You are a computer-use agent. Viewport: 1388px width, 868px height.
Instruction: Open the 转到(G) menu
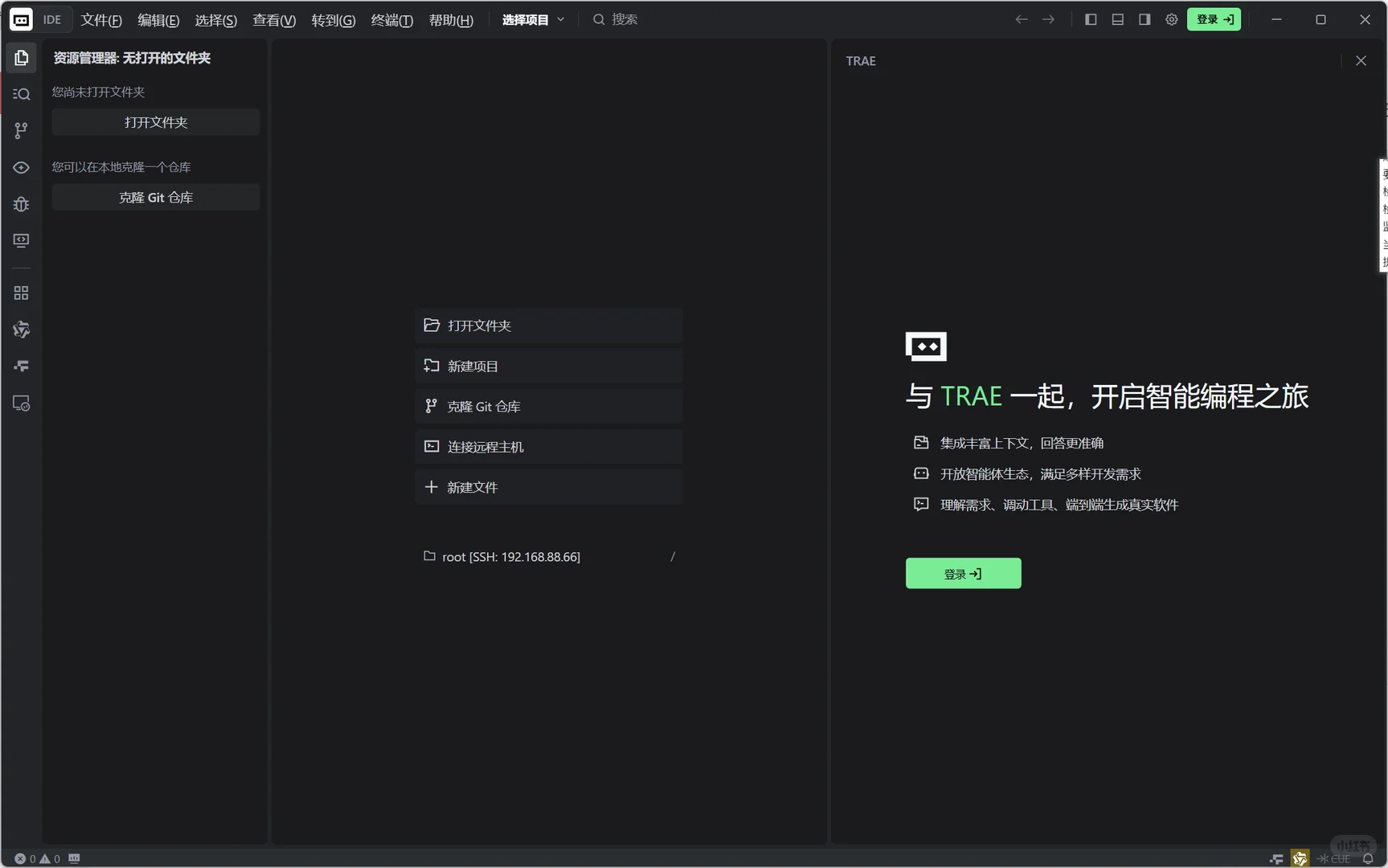coord(334,20)
